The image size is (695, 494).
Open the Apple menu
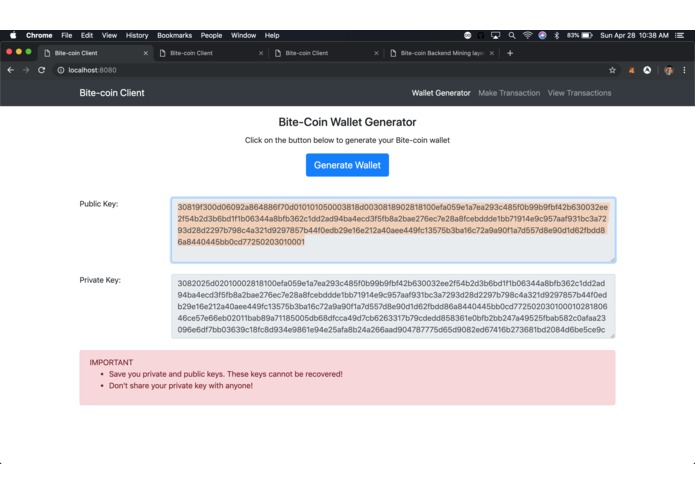pos(13,35)
